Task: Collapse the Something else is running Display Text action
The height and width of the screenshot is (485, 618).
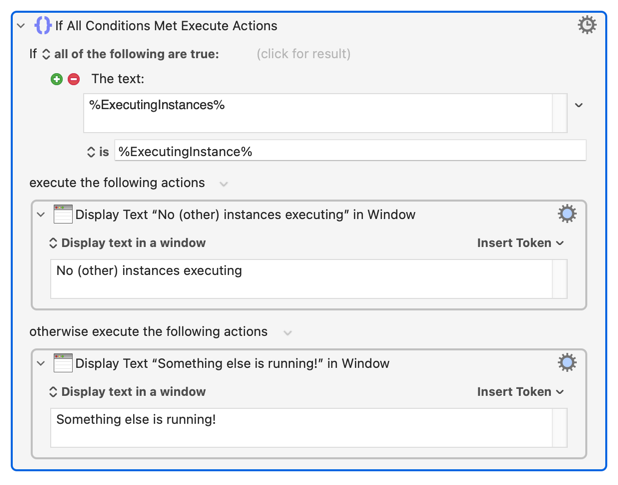Action: [x=41, y=364]
